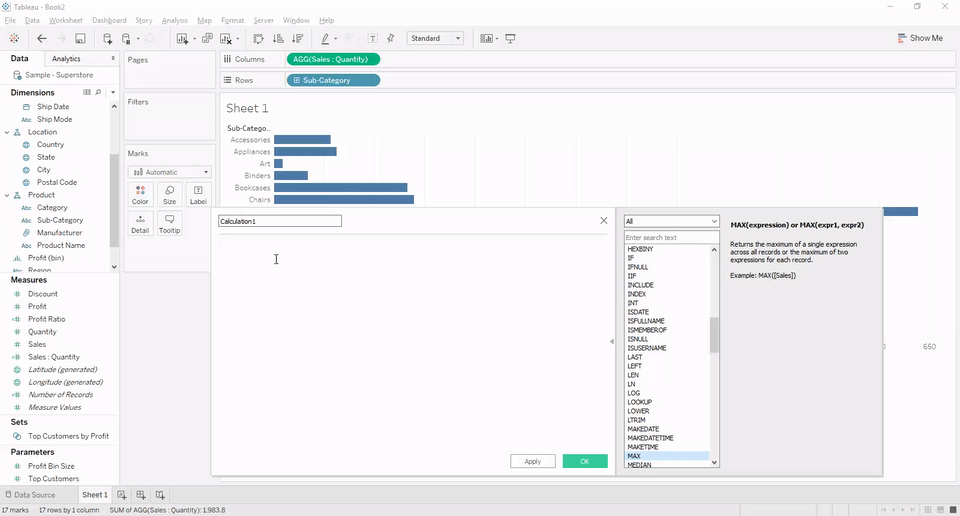Click the function search text field
960x516 pixels.
click(x=671, y=238)
